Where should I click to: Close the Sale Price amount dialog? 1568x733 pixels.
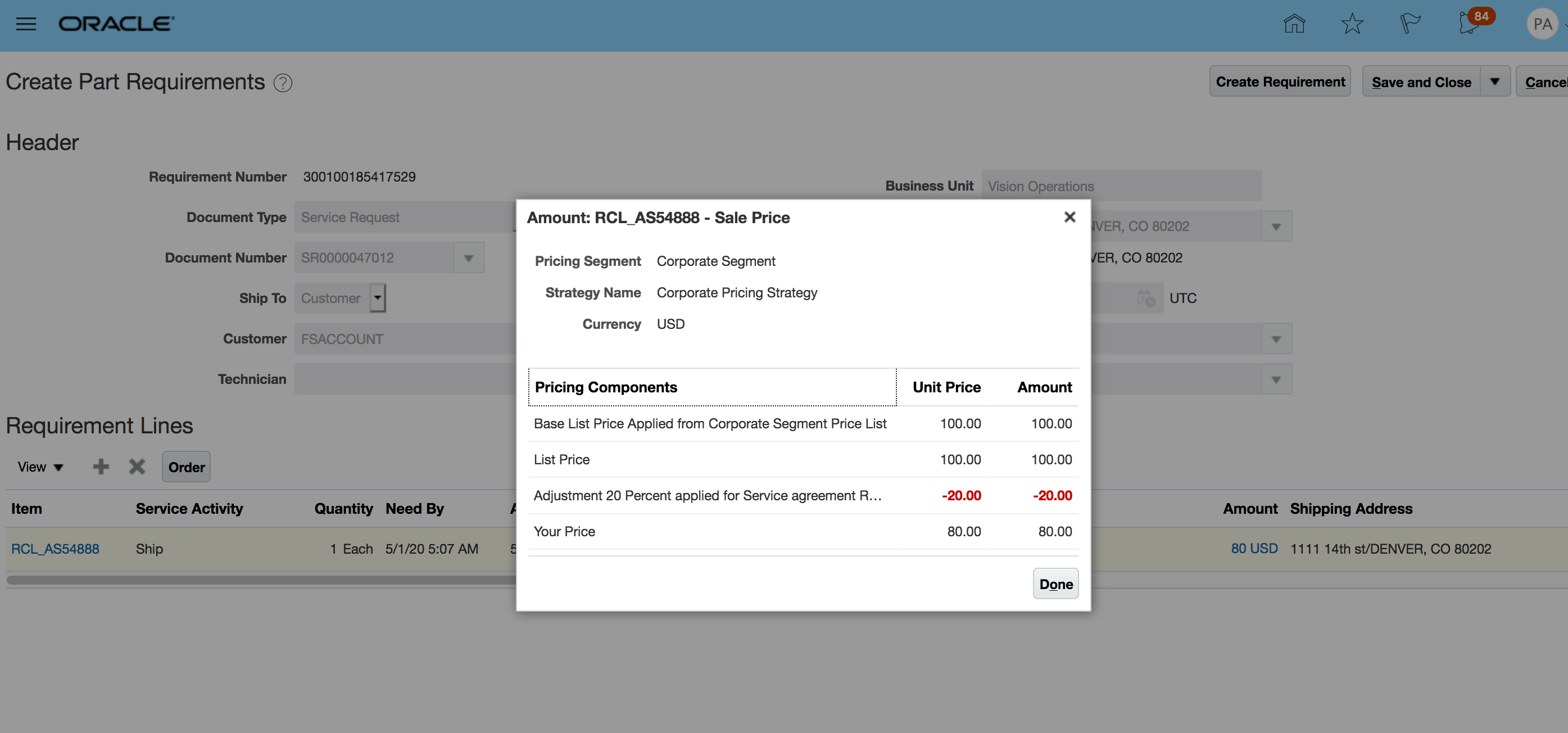pyautogui.click(x=1069, y=218)
